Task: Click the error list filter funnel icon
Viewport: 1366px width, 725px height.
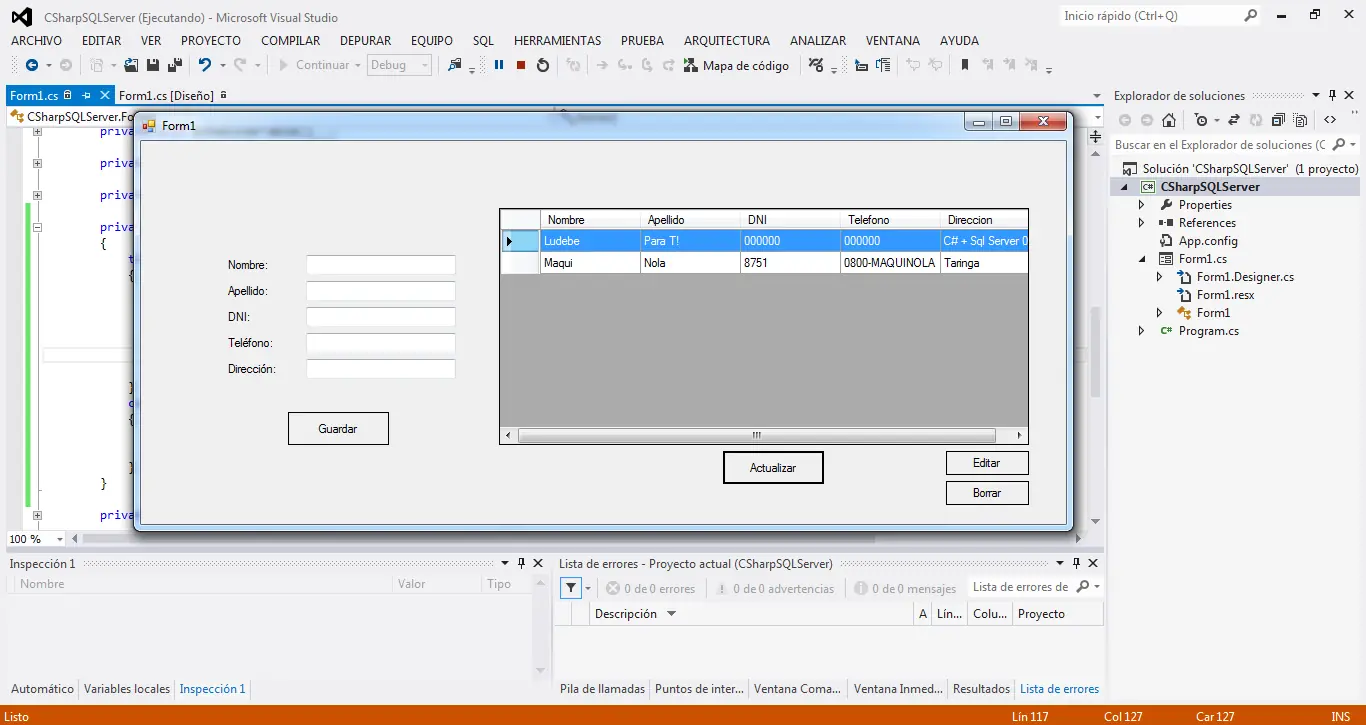Action: [570, 588]
